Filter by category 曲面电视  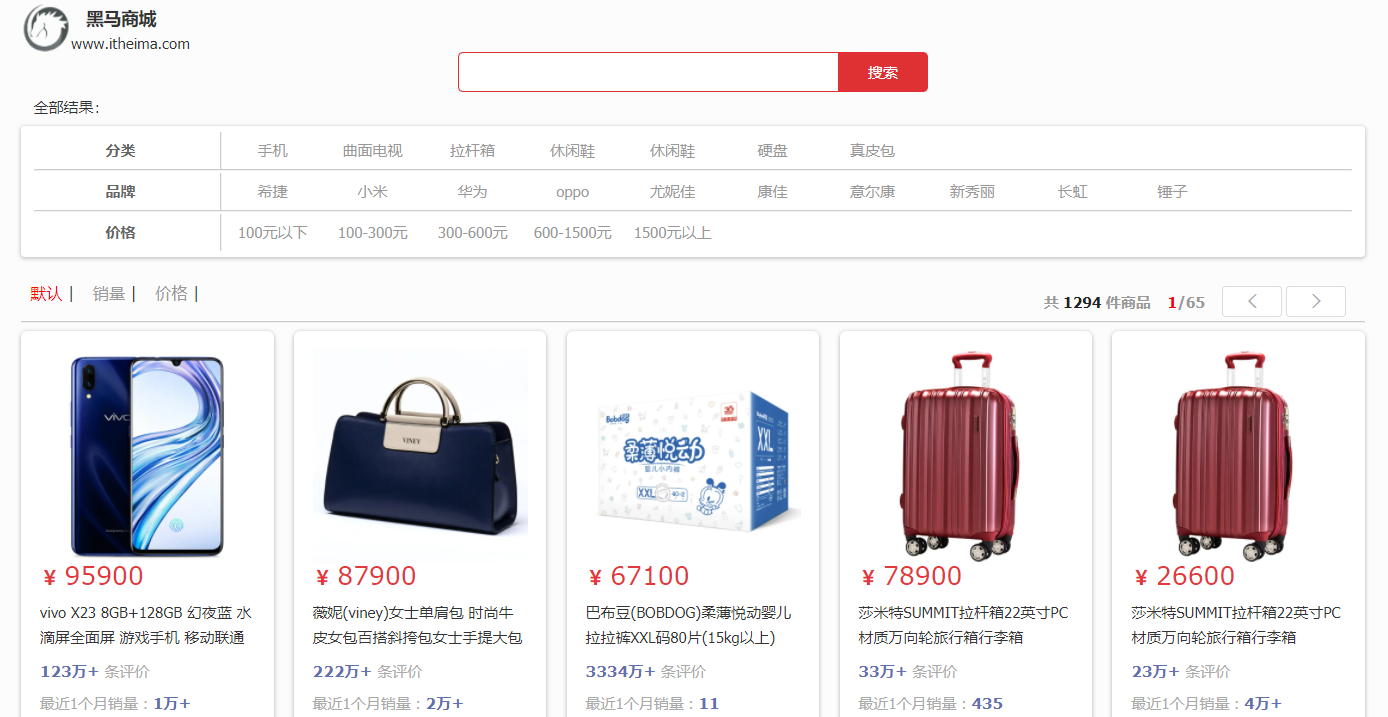click(373, 151)
